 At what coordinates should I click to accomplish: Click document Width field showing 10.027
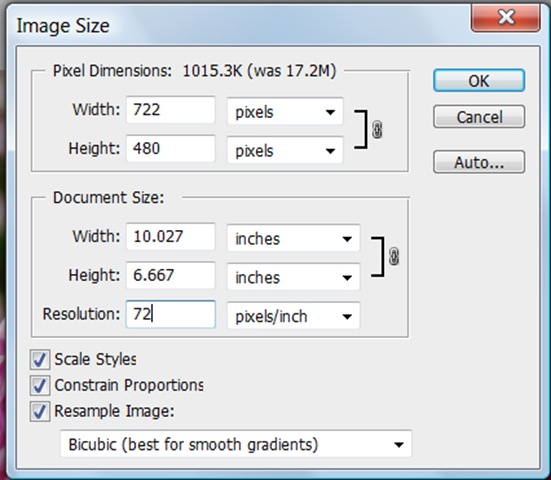(x=171, y=236)
